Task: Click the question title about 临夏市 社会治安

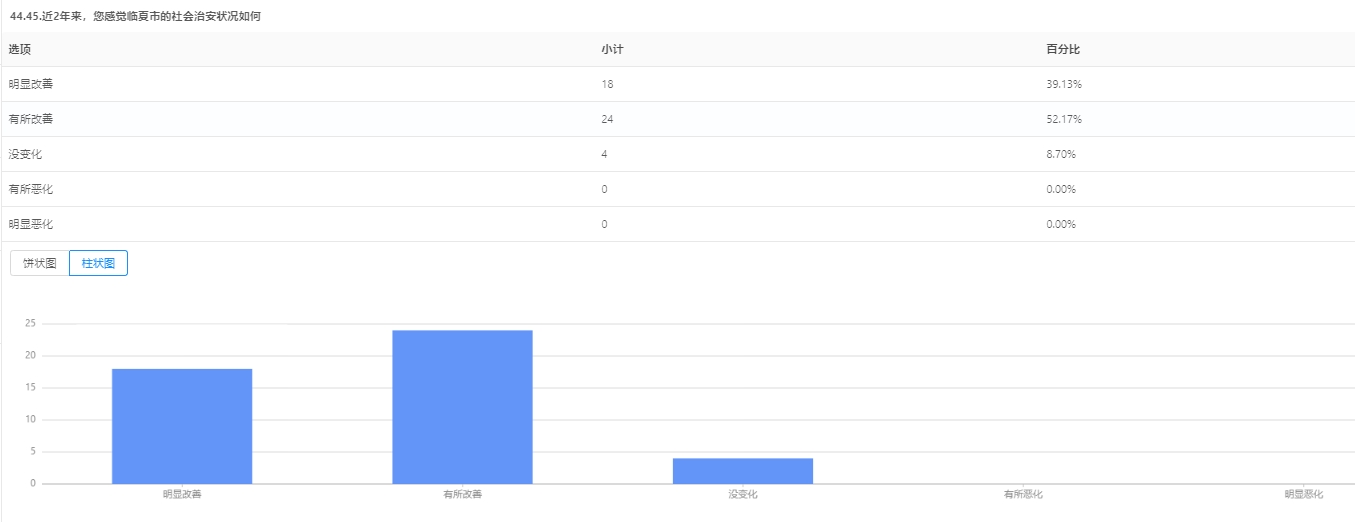Action: pyautogui.click(x=135, y=16)
